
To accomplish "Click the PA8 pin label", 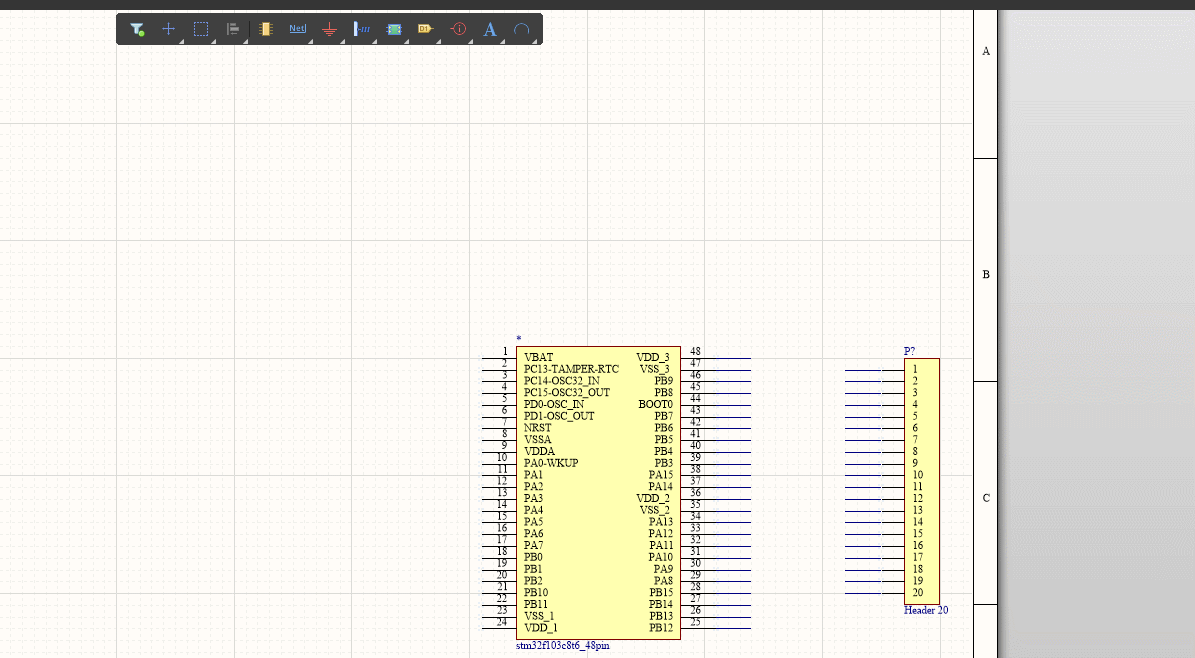I will pyautogui.click(x=664, y=581).
